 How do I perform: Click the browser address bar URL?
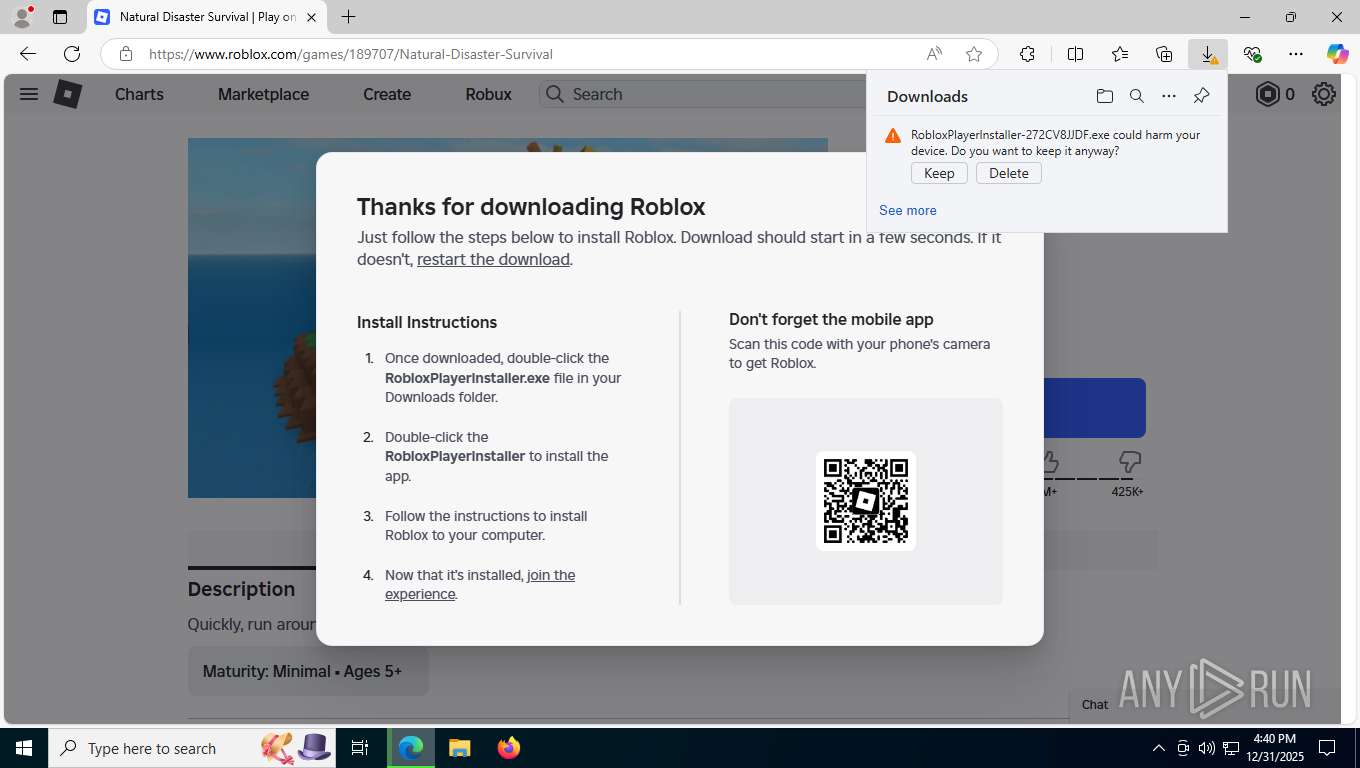[x=351, y=54]
